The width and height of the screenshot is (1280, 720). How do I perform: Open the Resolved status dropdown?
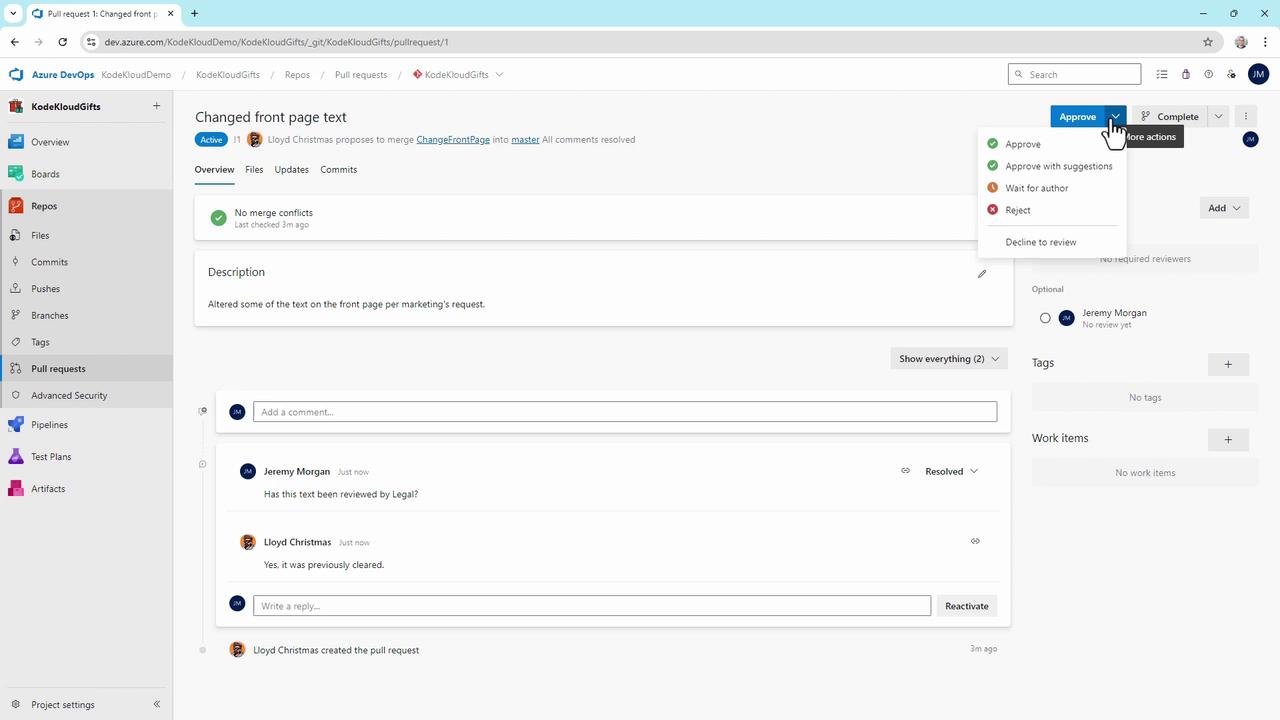tap(951, 471)
